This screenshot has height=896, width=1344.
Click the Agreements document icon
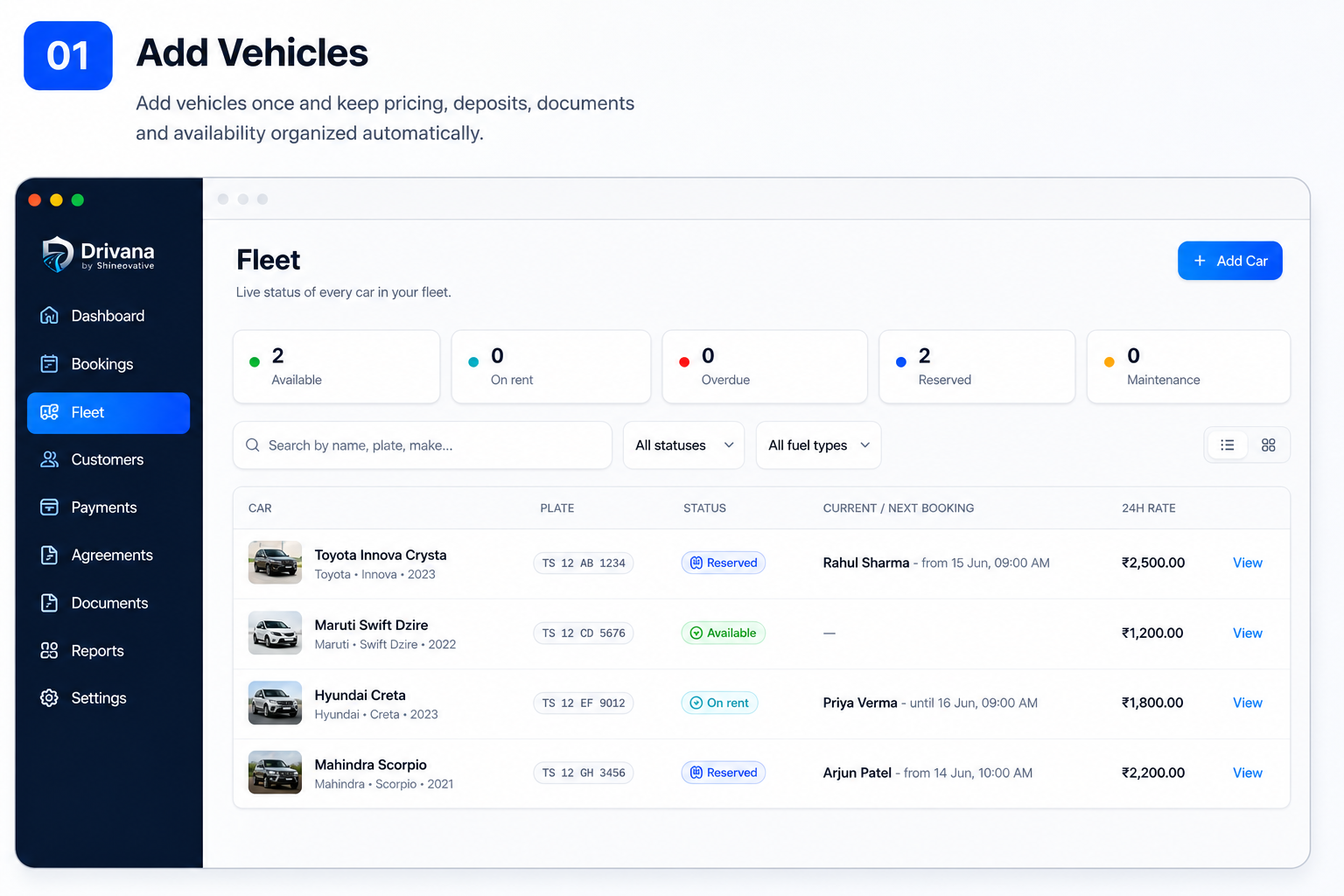pyautogui.click(x=50, y=555)
